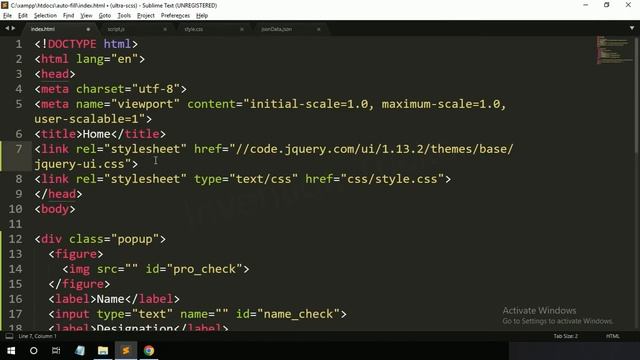
Task: Click on 'user-scalable=1' text
Action: pos(86,119)
